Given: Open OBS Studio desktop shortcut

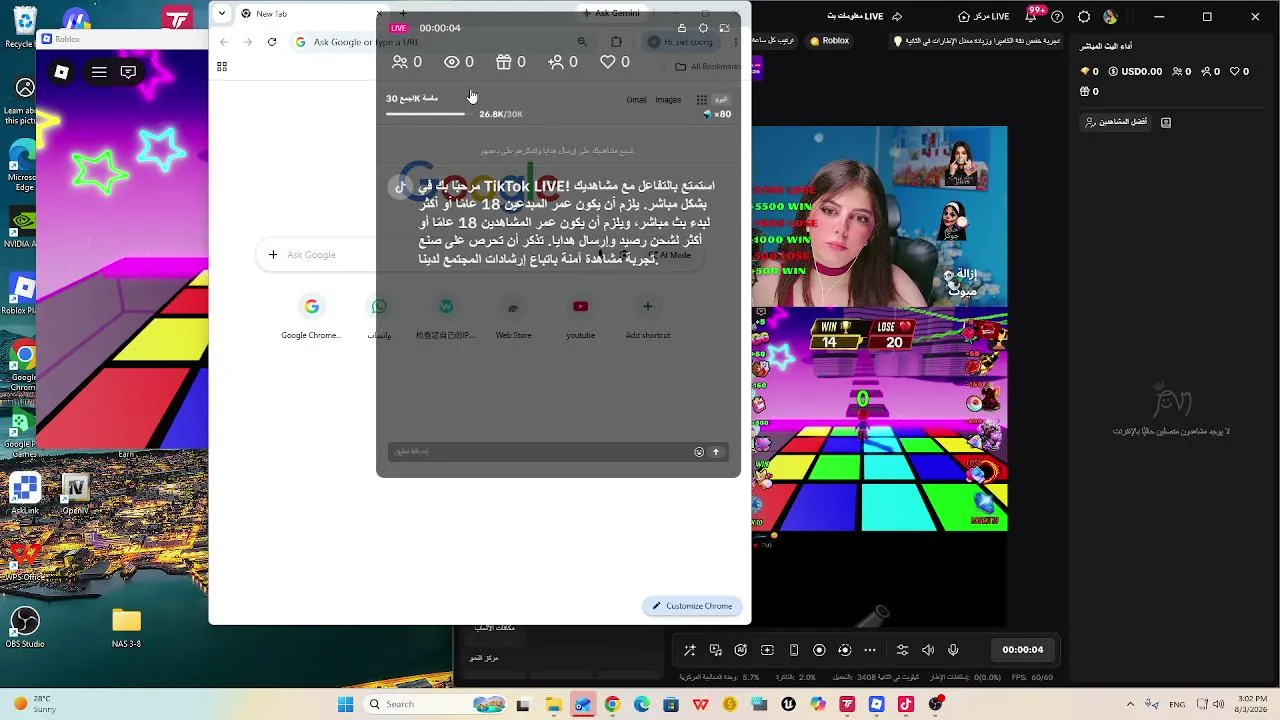Looking at the screenshot, I should pyautogui.click(x=25, y=626).
